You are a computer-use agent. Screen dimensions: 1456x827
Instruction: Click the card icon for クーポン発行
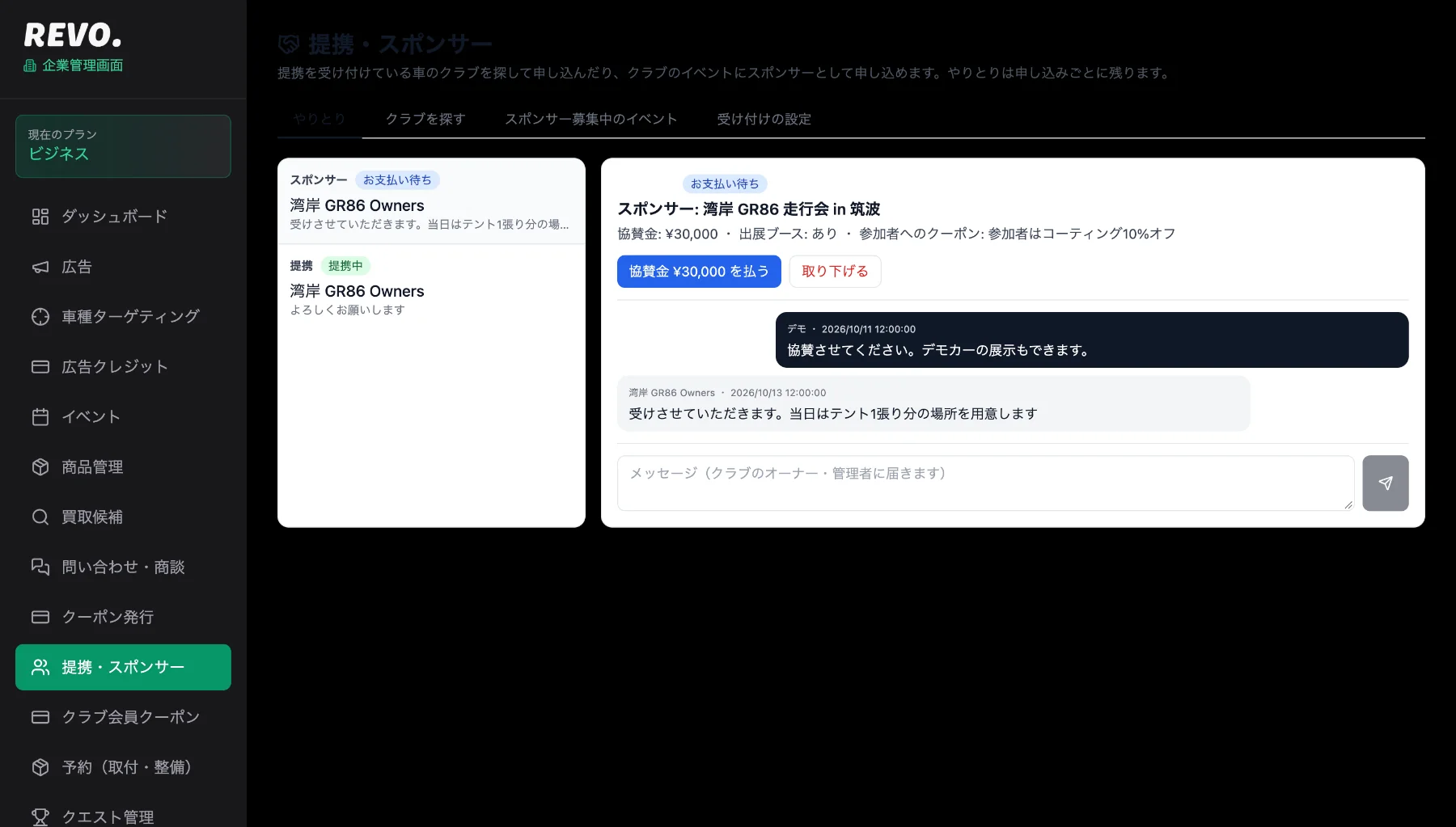[x=40, y=618]
